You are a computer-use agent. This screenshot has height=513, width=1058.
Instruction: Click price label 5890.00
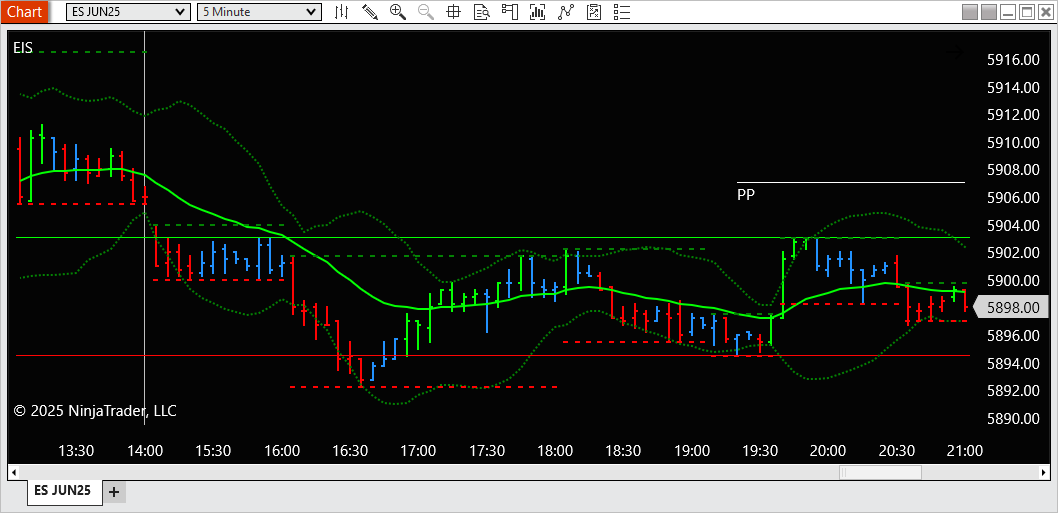tap(1013, 418)
